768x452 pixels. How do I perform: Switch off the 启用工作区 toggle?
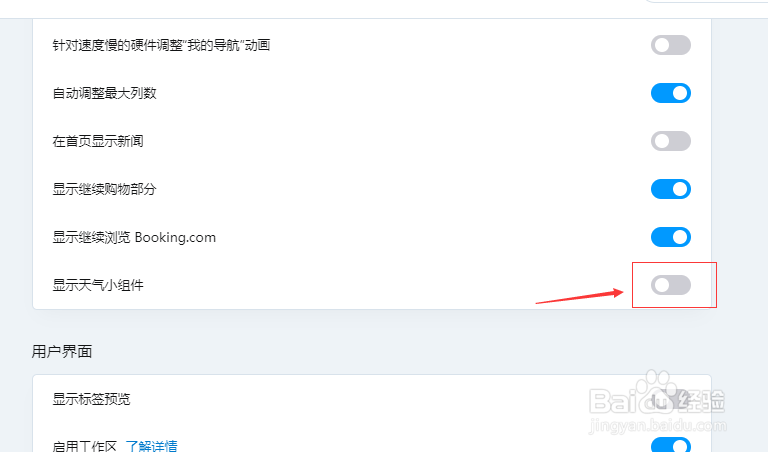coord(671,444)
